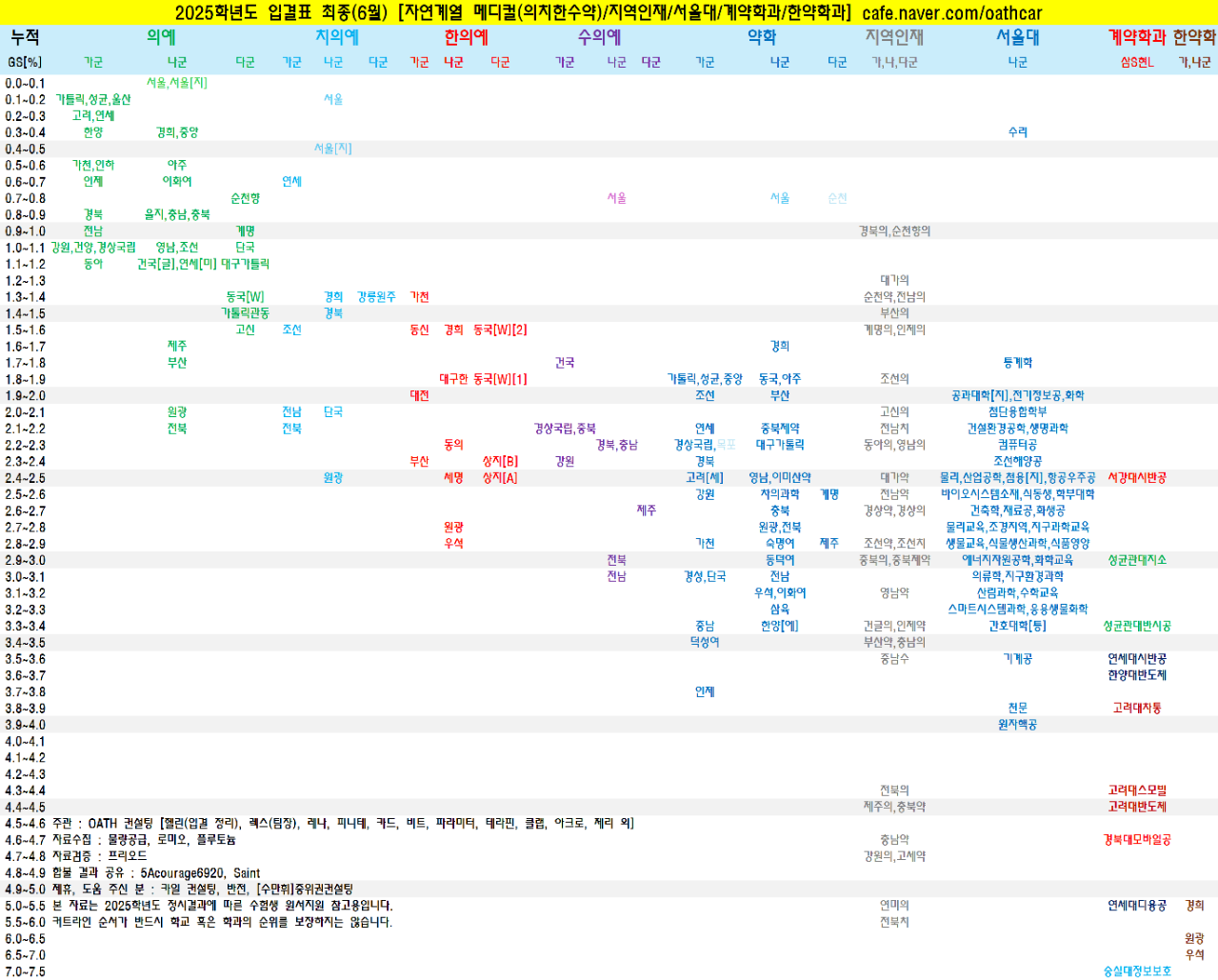Select the 7.0~7.5 row label
Image resolution: width=1218 pixels, height=980 pixels.
pyautogui.click(x=25, y=971)
